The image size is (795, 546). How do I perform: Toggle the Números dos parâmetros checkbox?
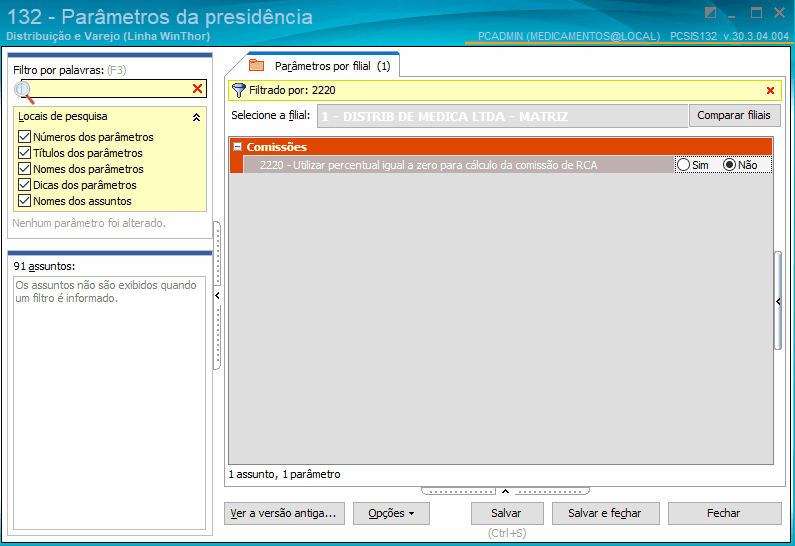click(x=24, y=137)
